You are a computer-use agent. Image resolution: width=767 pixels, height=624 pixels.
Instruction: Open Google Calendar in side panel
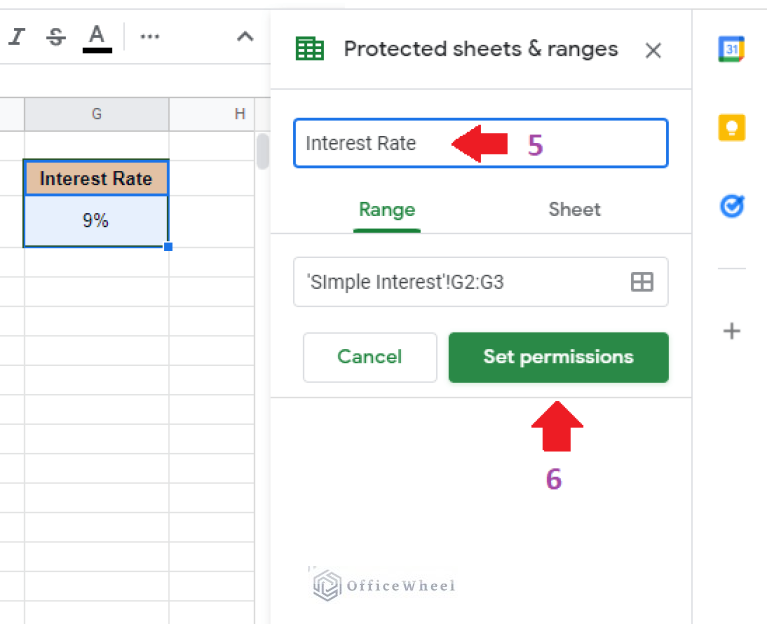(x=731, y=49)
